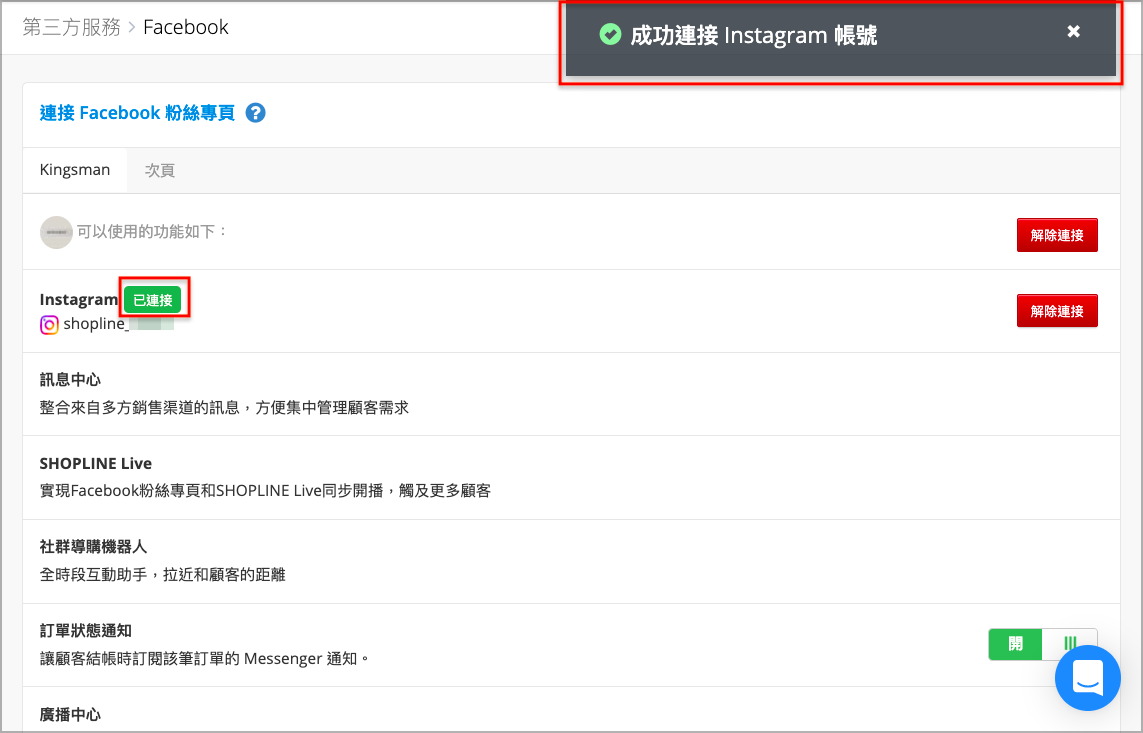Click 成功連接 Instagram 帳號 message text
The width and height of the screenshot is (1143, 733).
click(x=754, y=35)
